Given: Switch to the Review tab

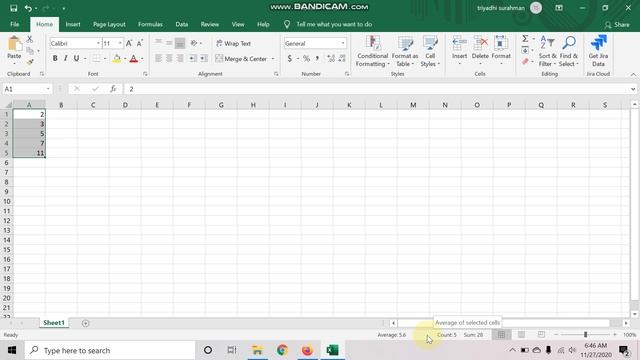Looking at the screenshot, I should tap(210, 24).
